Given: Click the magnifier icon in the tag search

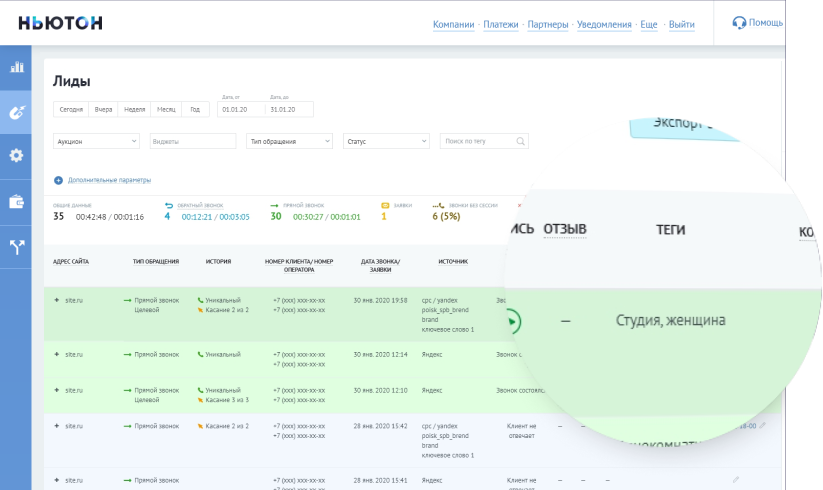Looking at the screenshot, I should point(520,141).
